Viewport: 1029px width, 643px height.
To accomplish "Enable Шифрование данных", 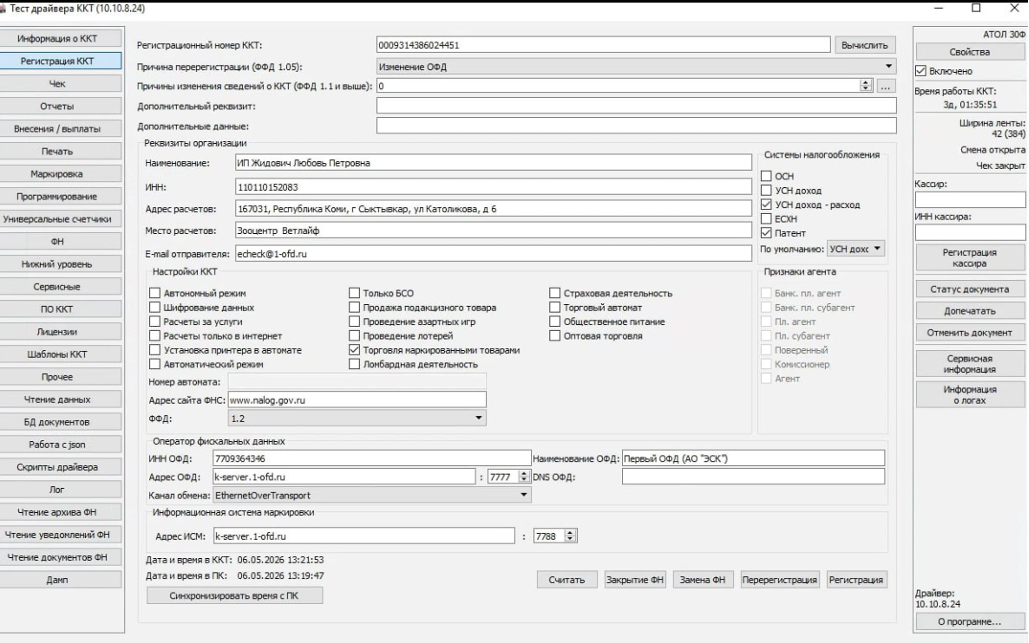I will click(155, 307).
